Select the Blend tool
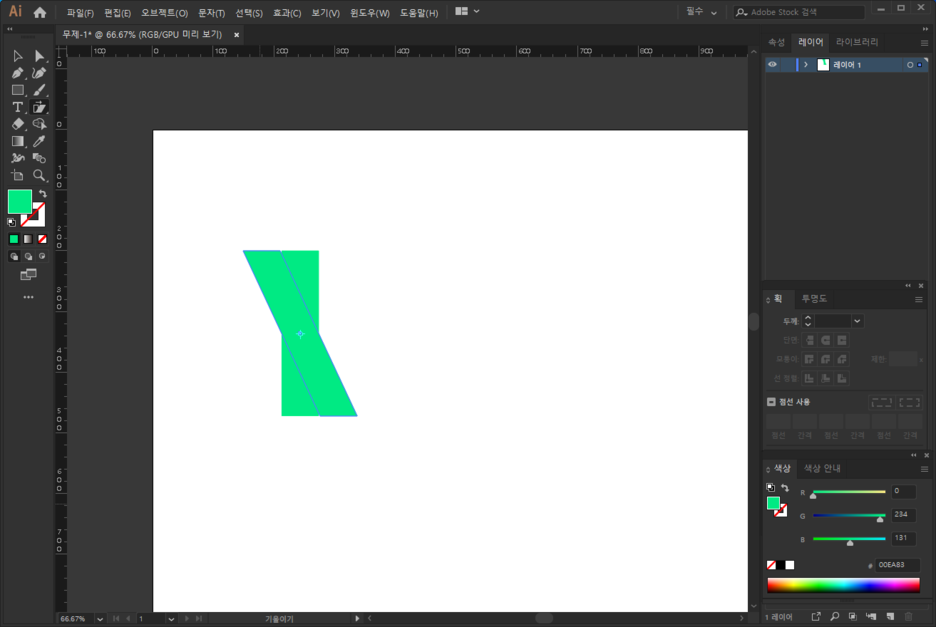The width and height of the screenshot is (936, 627). 39,158
